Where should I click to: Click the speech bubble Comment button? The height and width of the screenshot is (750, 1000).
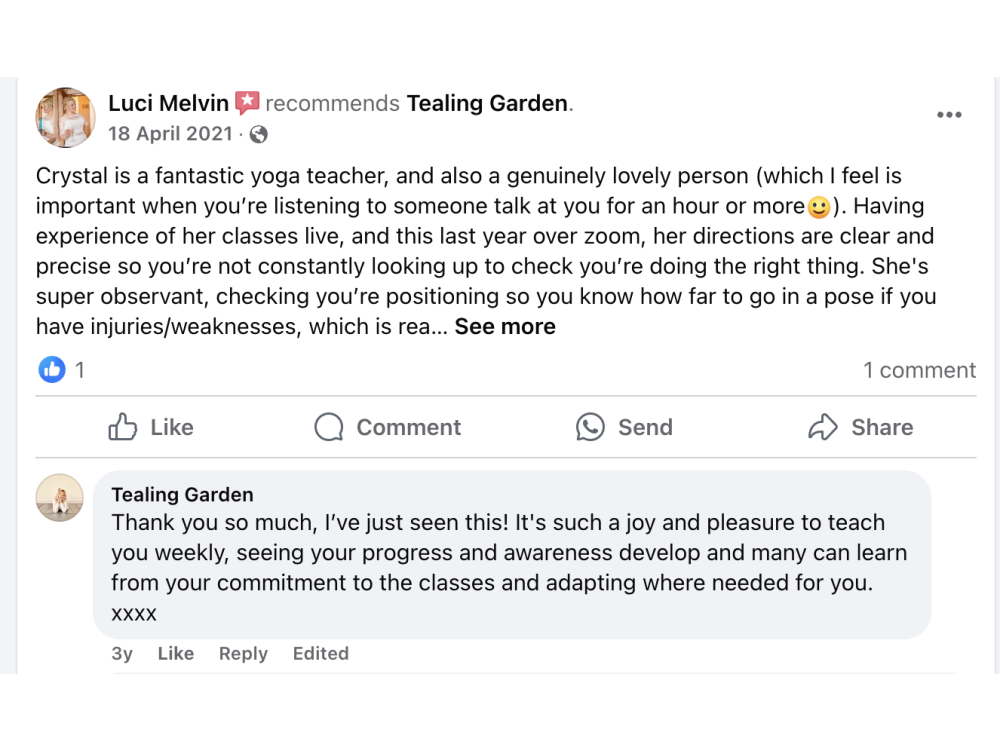tap(388, 427)
